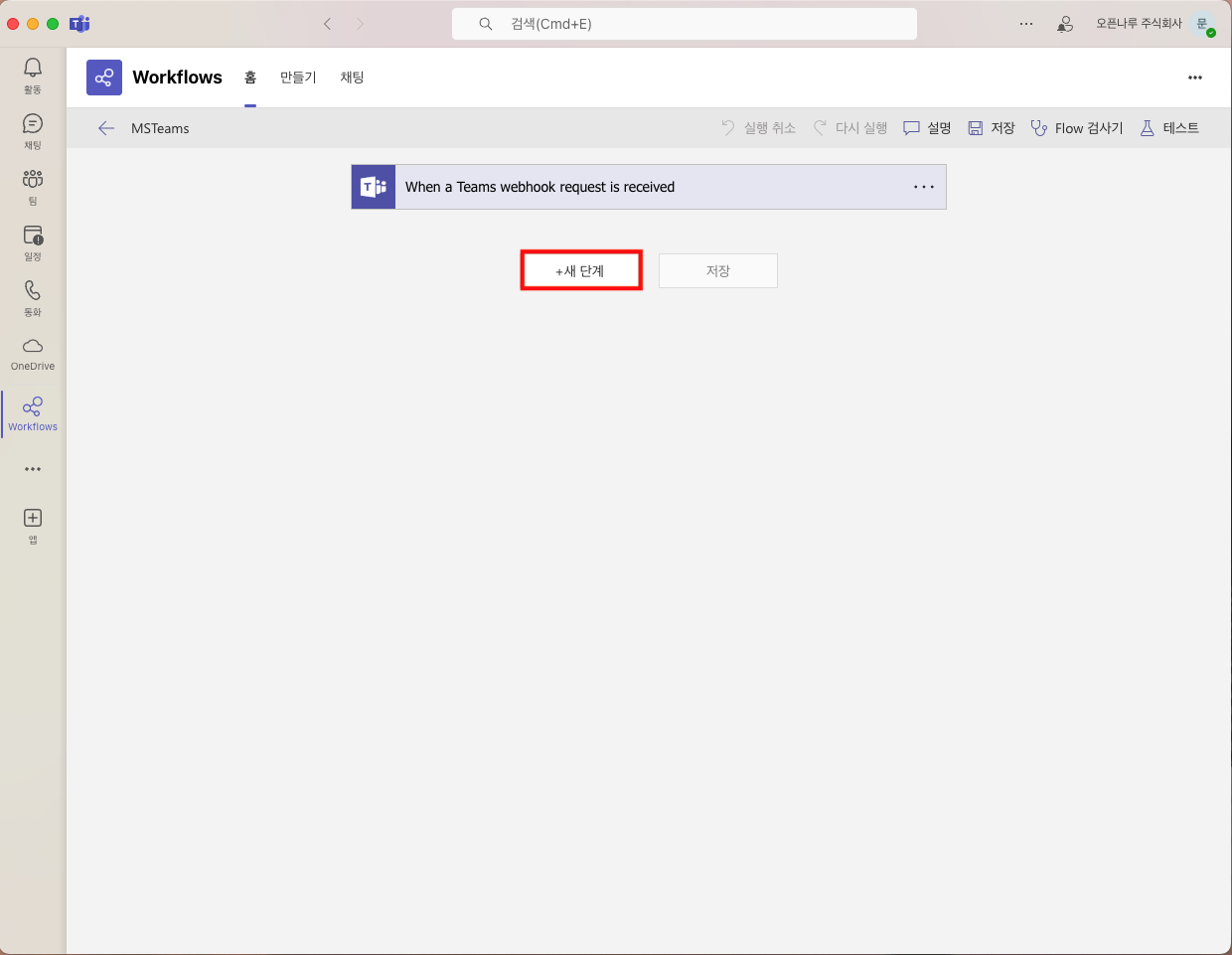This screenshot has height=955, width=1232.
Task: Open the Teams icon in sidebar
Action: [33, 180]
